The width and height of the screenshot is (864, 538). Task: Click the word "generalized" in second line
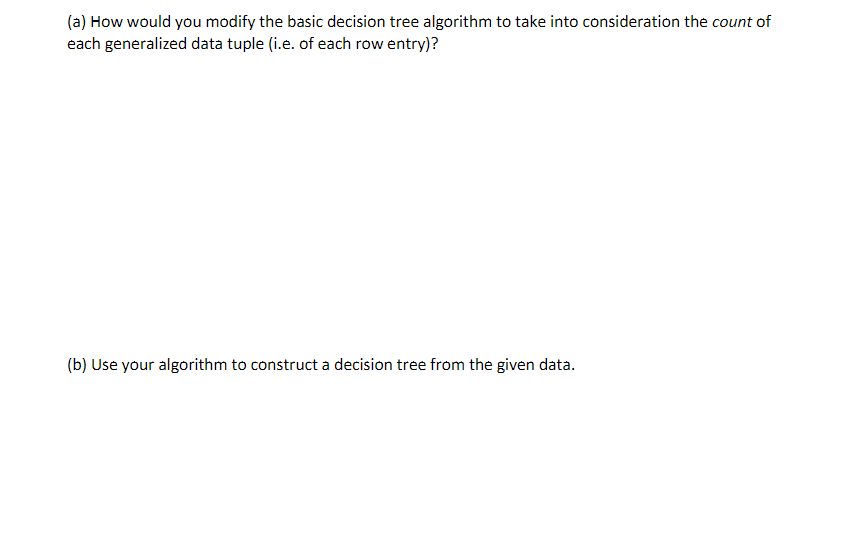[146, 44]
